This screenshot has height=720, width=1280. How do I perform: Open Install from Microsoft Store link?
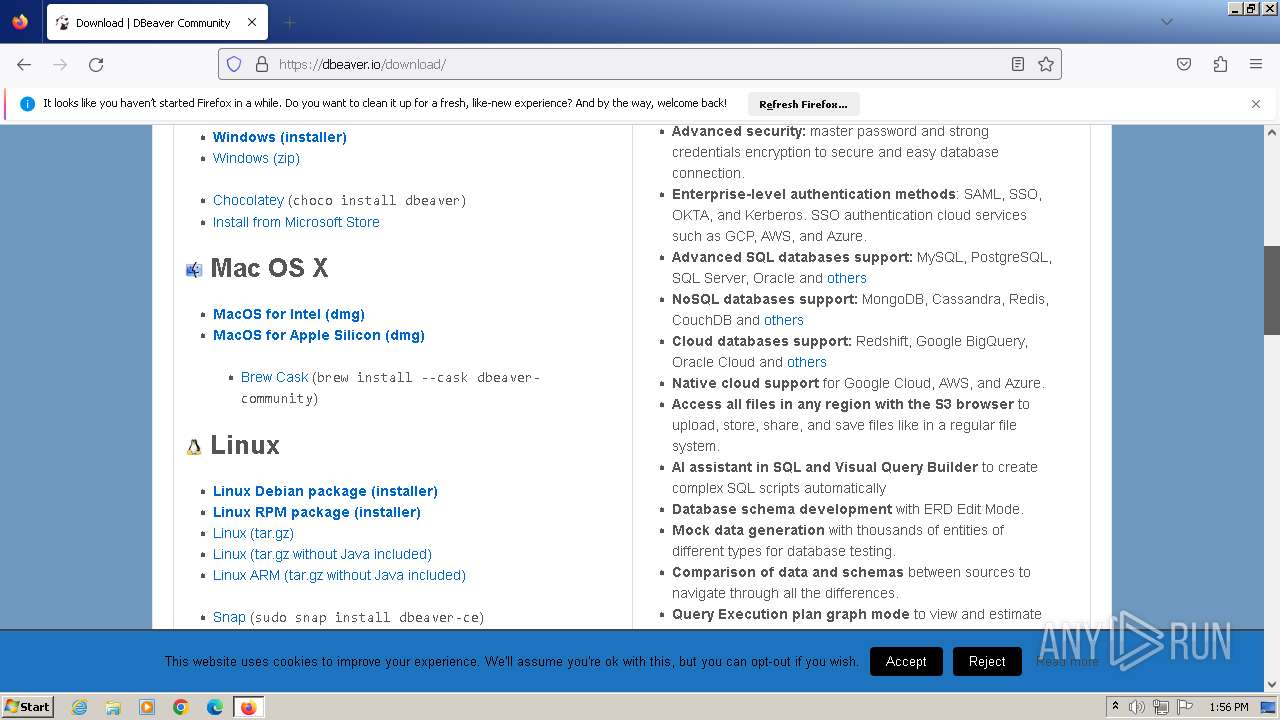tap(296, 222)
